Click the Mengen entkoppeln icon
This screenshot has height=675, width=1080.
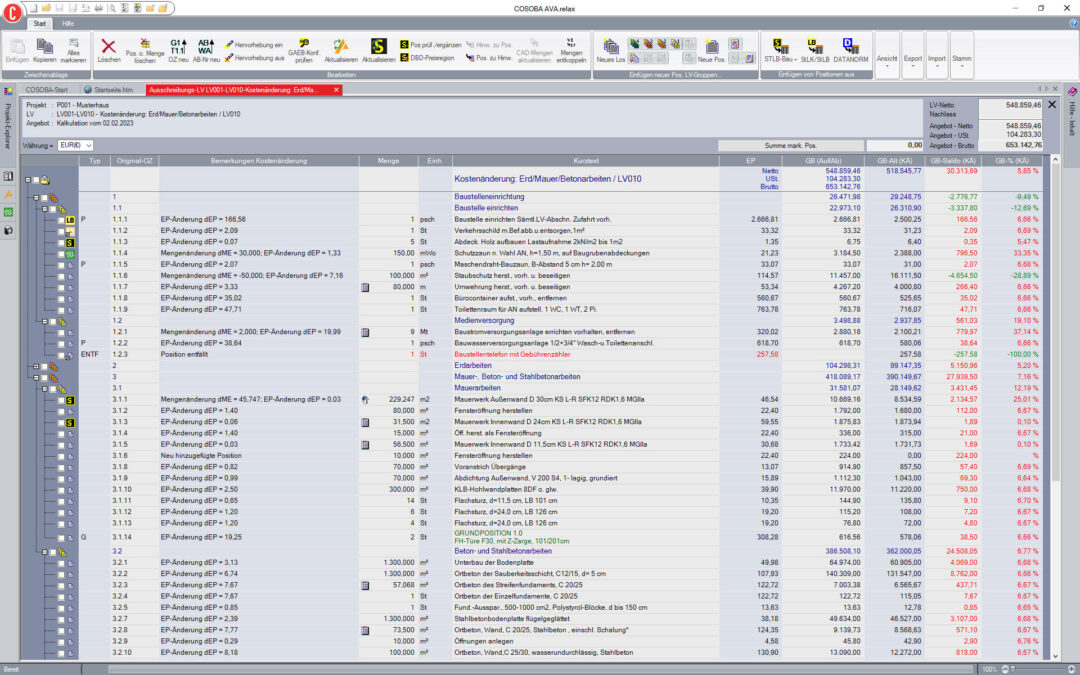(571, 51)
